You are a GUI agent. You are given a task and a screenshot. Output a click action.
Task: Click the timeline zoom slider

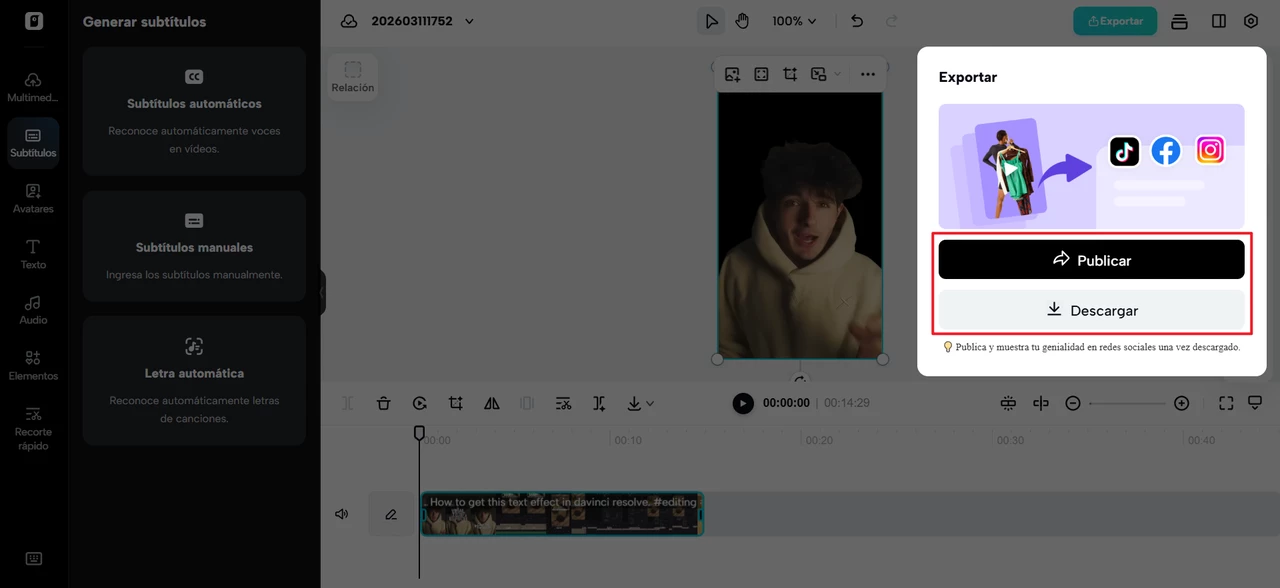[1127, 403]
